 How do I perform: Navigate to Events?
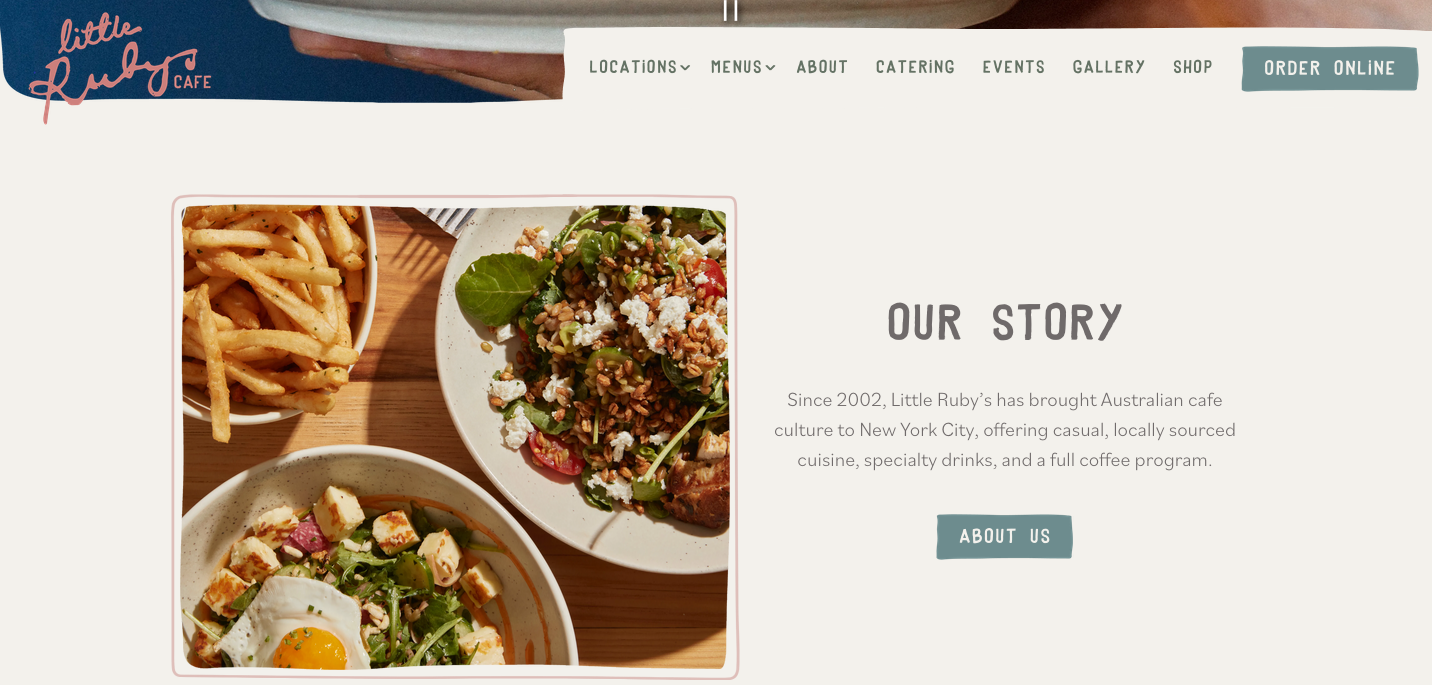[1013, 67]
